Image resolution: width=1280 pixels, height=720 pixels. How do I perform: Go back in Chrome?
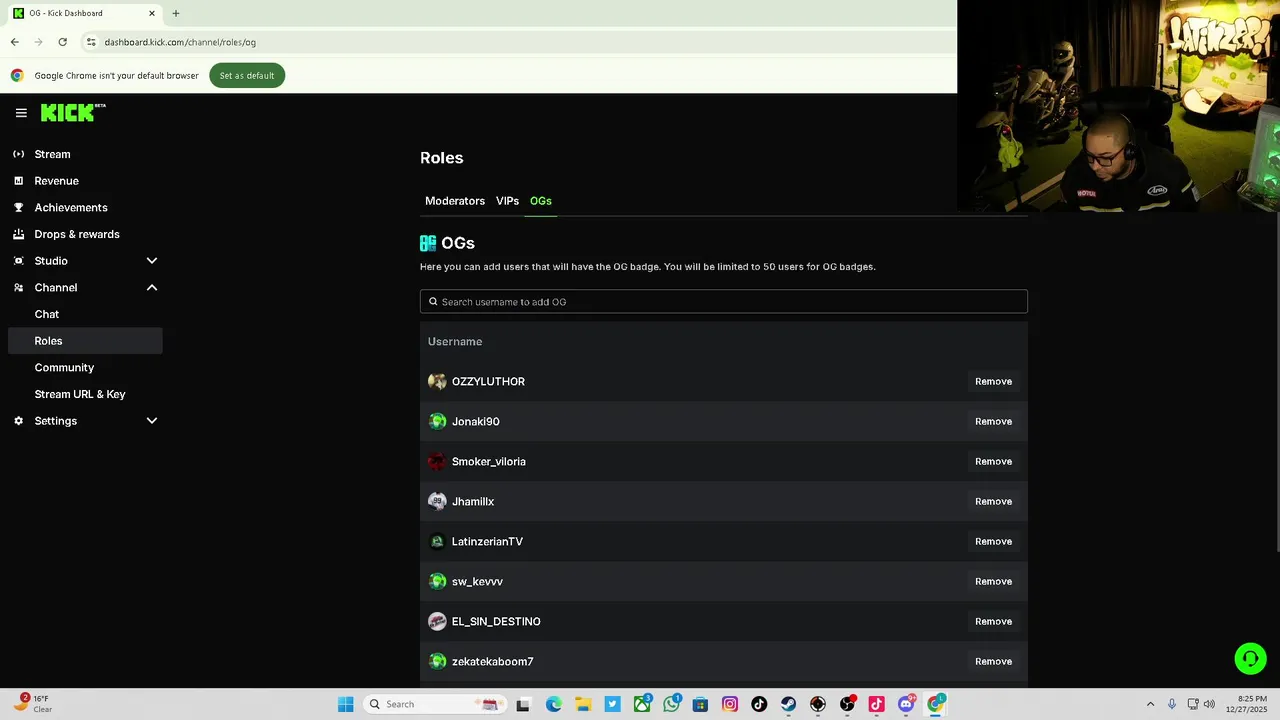[14, 42]
